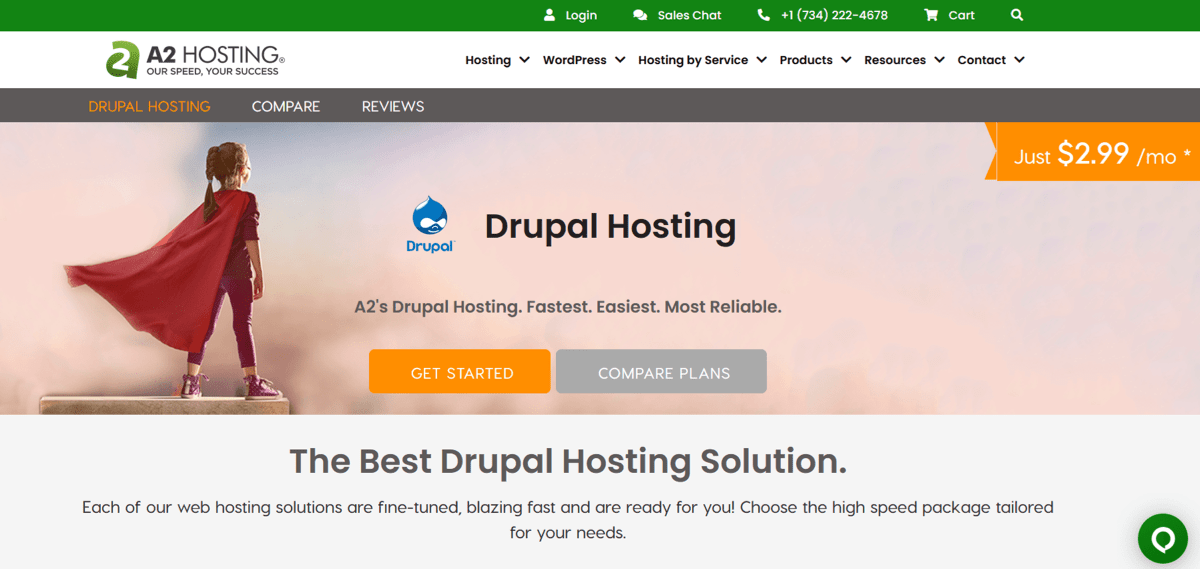Click the chat bubbles icon beside Sales Chat
The width and height of the screenshot is (1200, 569).
[640, 15]
